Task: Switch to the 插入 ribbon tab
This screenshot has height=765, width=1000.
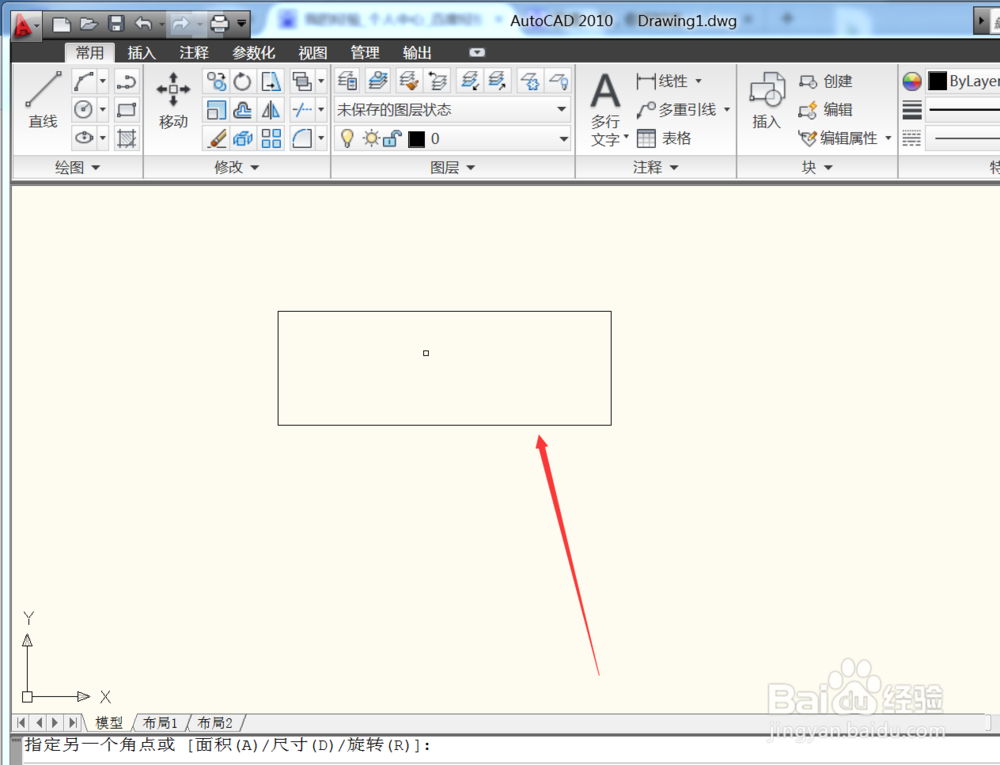Action: (x=142, y=52)
